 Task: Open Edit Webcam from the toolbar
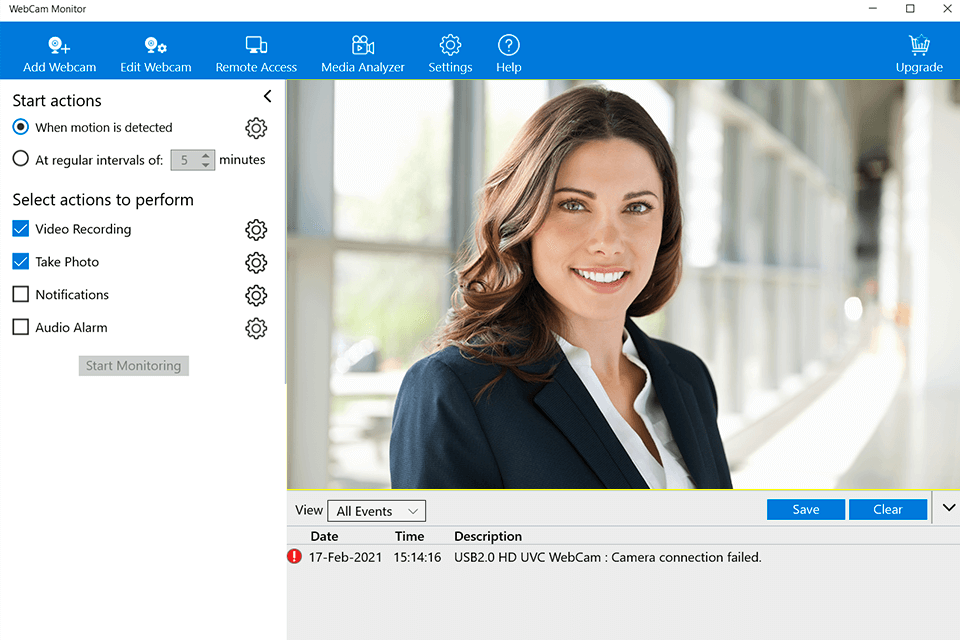(x=156, y=54)
